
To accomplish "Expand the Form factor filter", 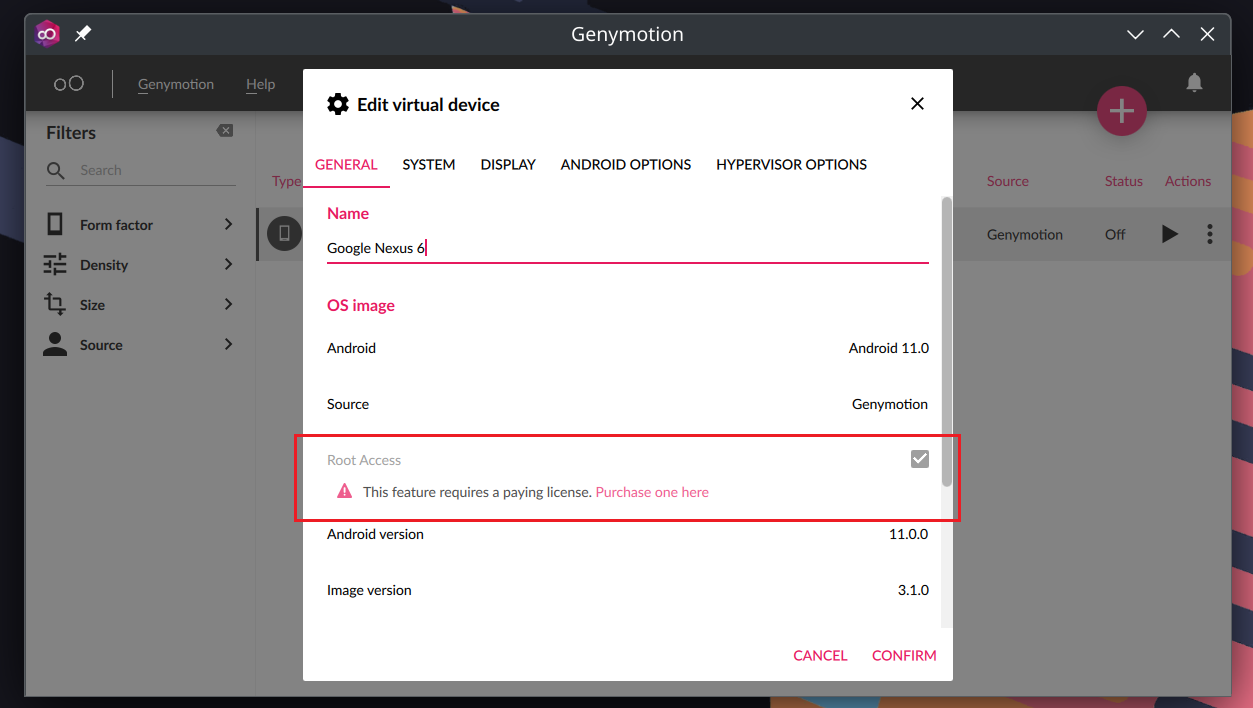I will coord(228,224).
